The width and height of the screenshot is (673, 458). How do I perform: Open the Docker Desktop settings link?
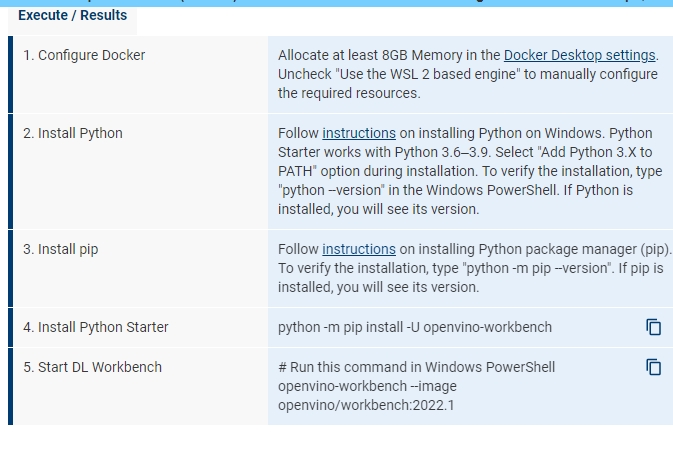click(x=579, y=55)
